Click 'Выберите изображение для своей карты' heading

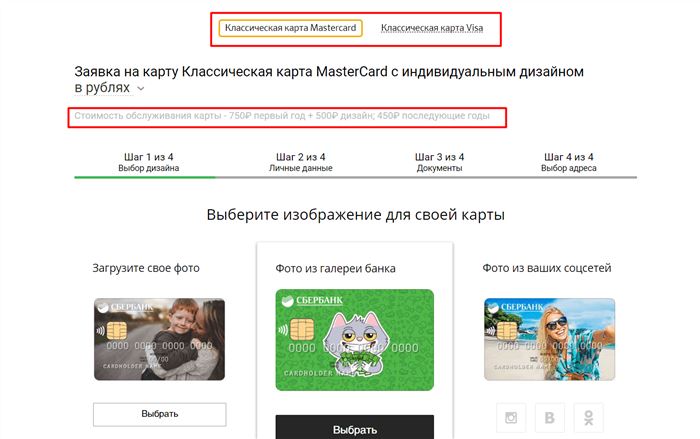click(x=356, y=215)
